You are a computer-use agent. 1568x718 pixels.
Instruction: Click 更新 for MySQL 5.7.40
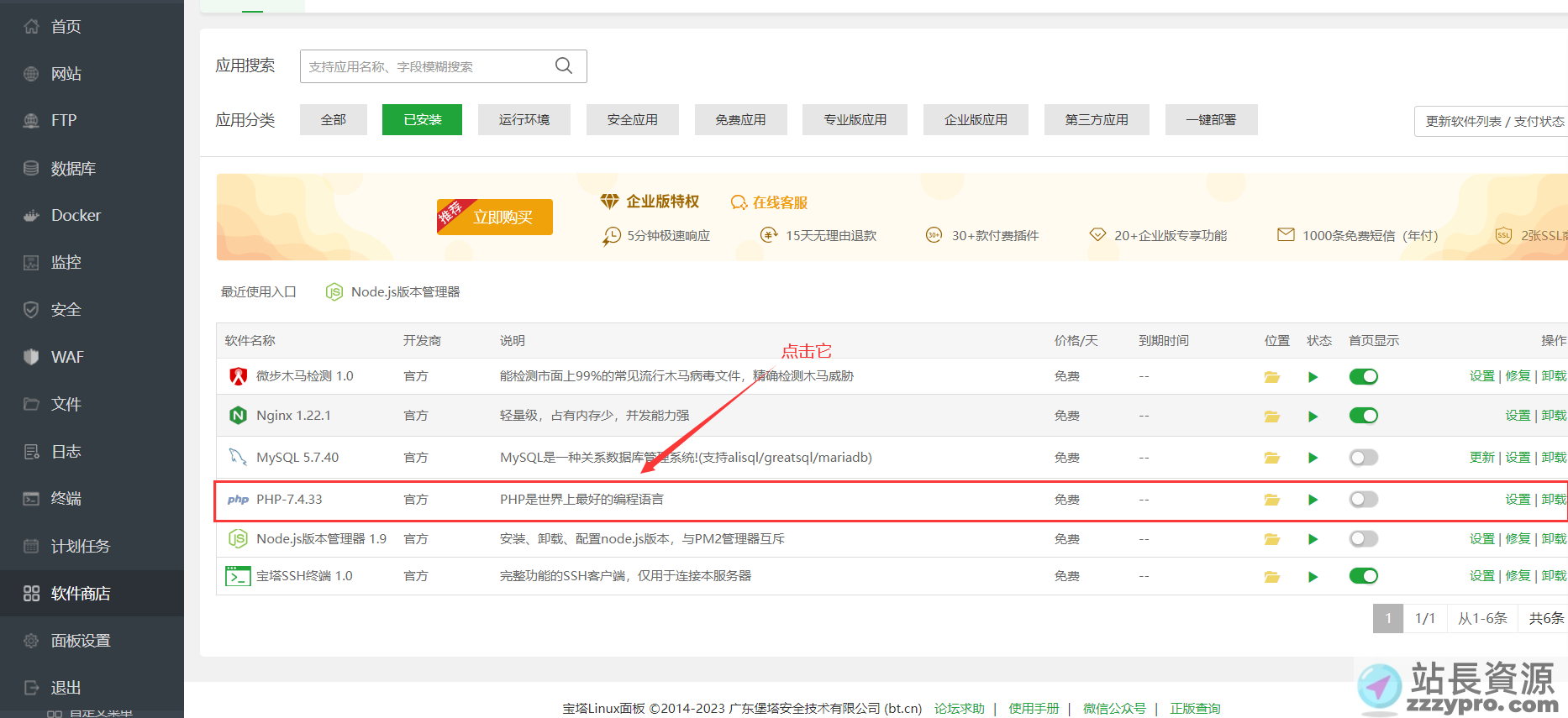point(1481,458)
